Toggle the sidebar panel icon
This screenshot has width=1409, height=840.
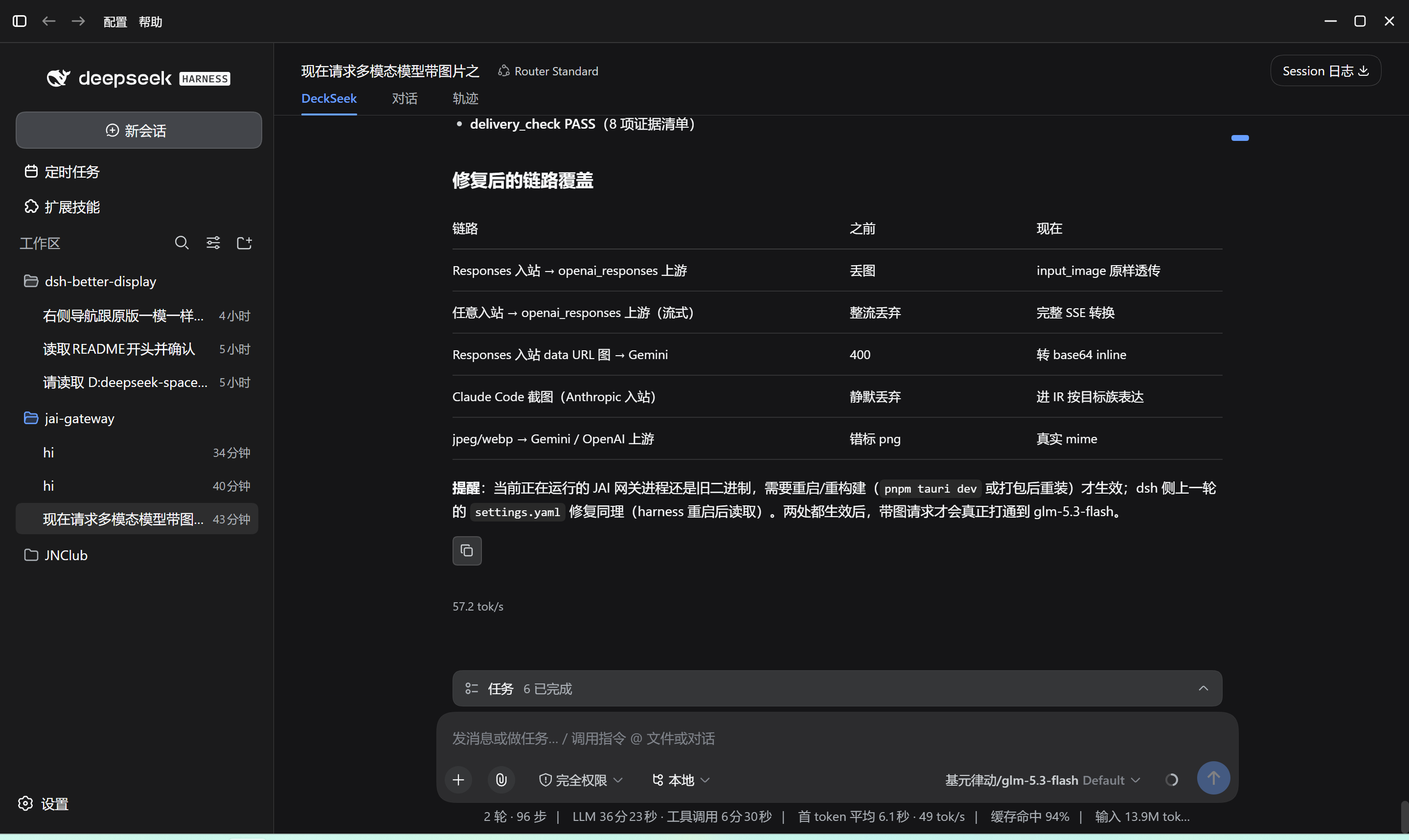click(20, 21)
